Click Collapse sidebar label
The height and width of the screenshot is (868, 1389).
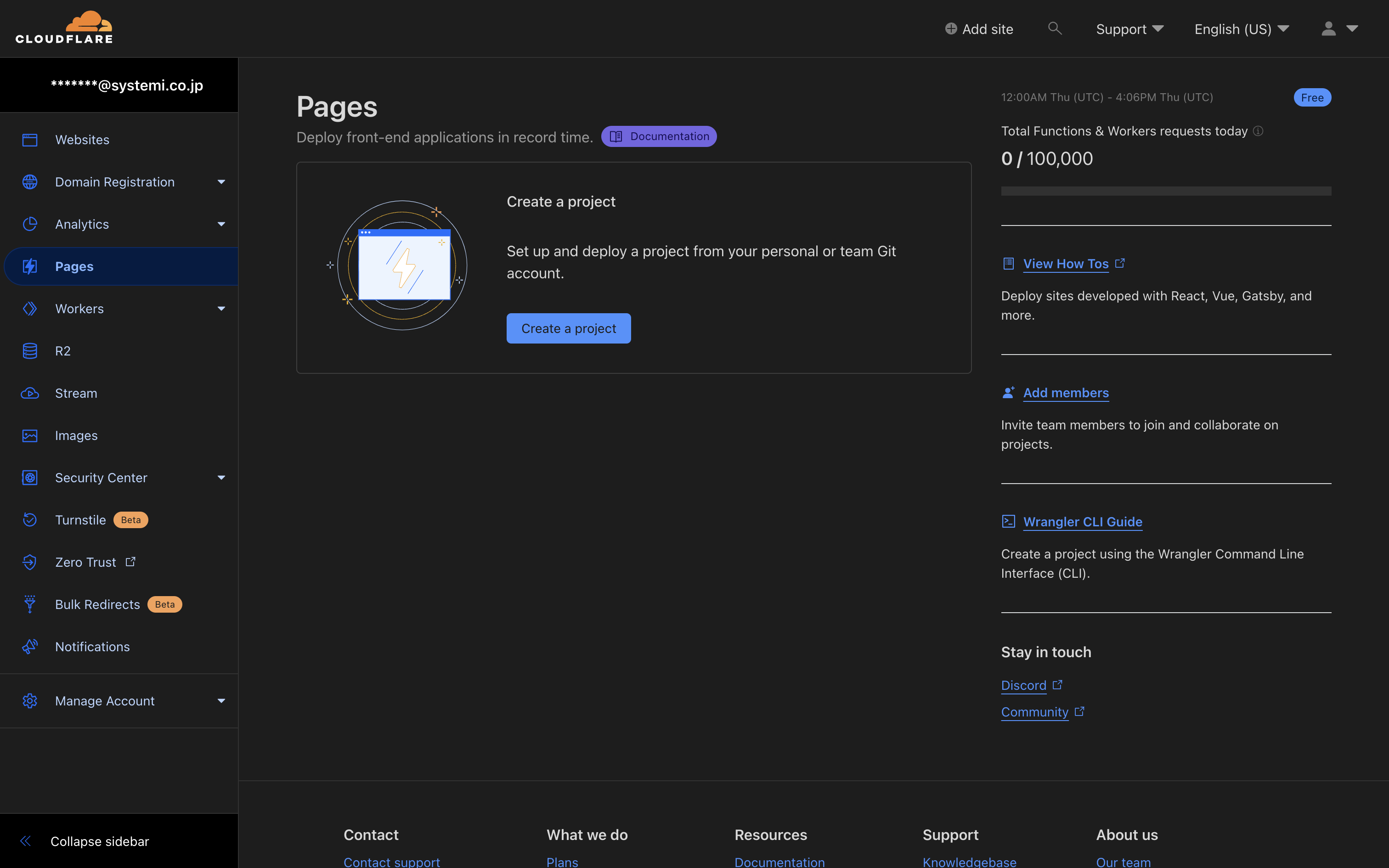(x=100, y=841)
